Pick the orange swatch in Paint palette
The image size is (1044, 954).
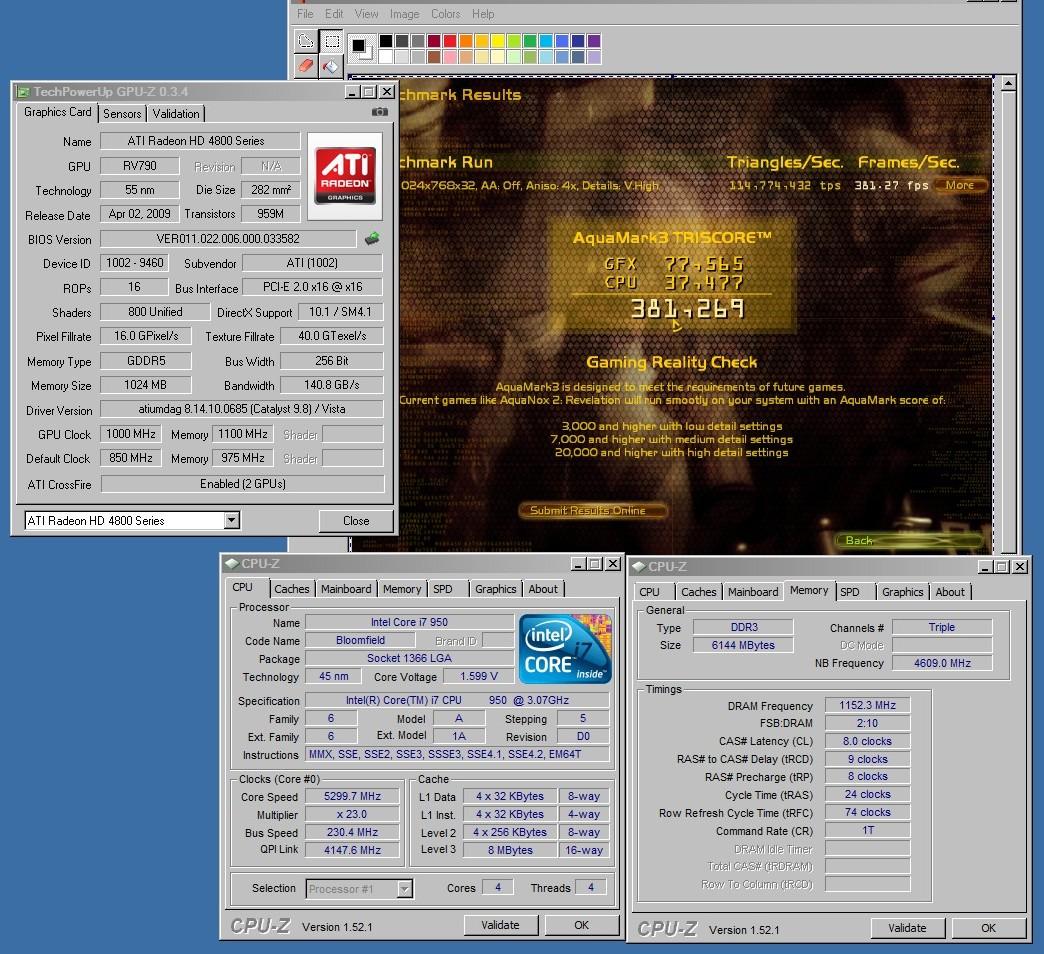(x=466, y=41)
